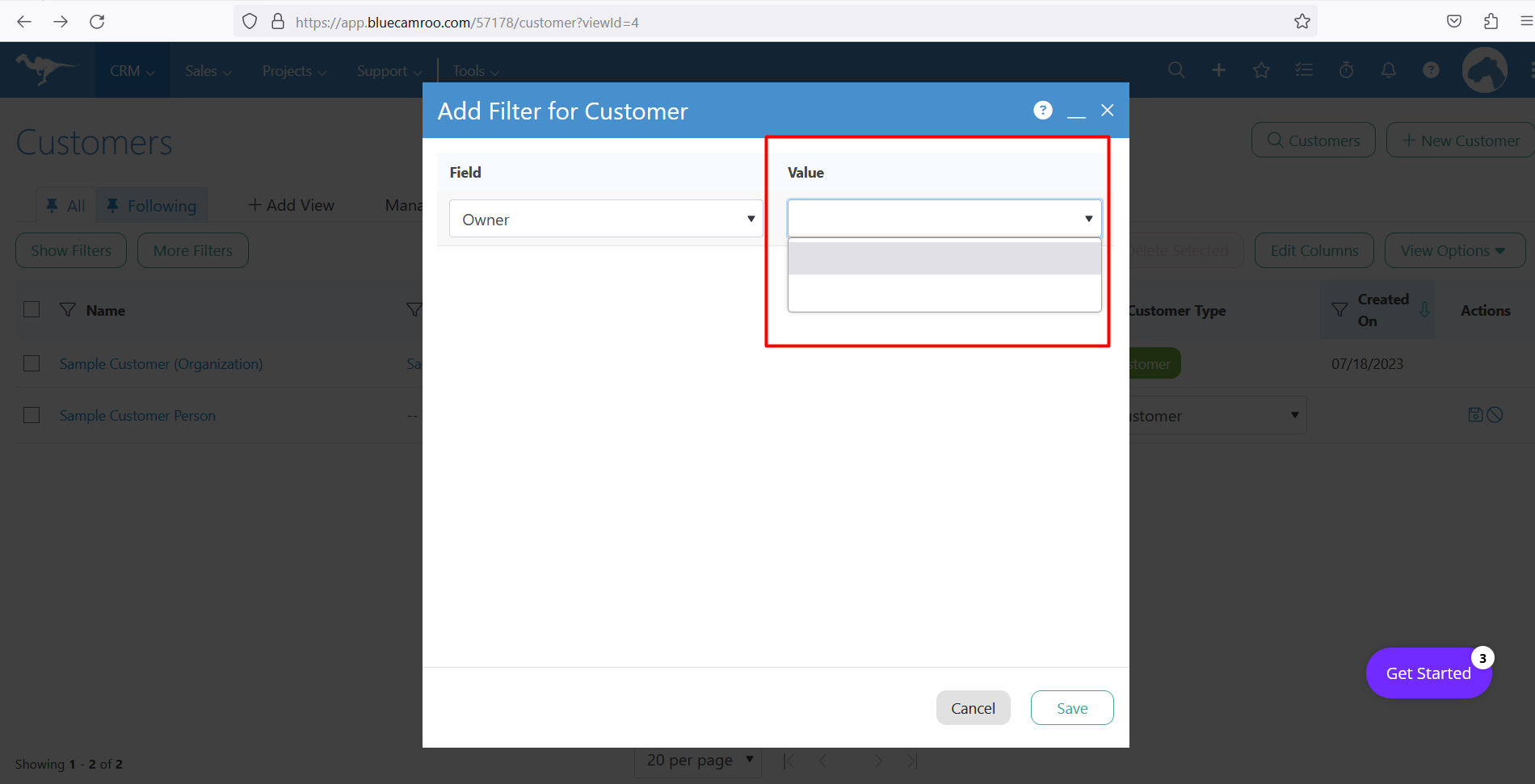Screen dimensions: 1535x784
Task: Click the cancel circle icon in Actions column
Action: 1495,414
